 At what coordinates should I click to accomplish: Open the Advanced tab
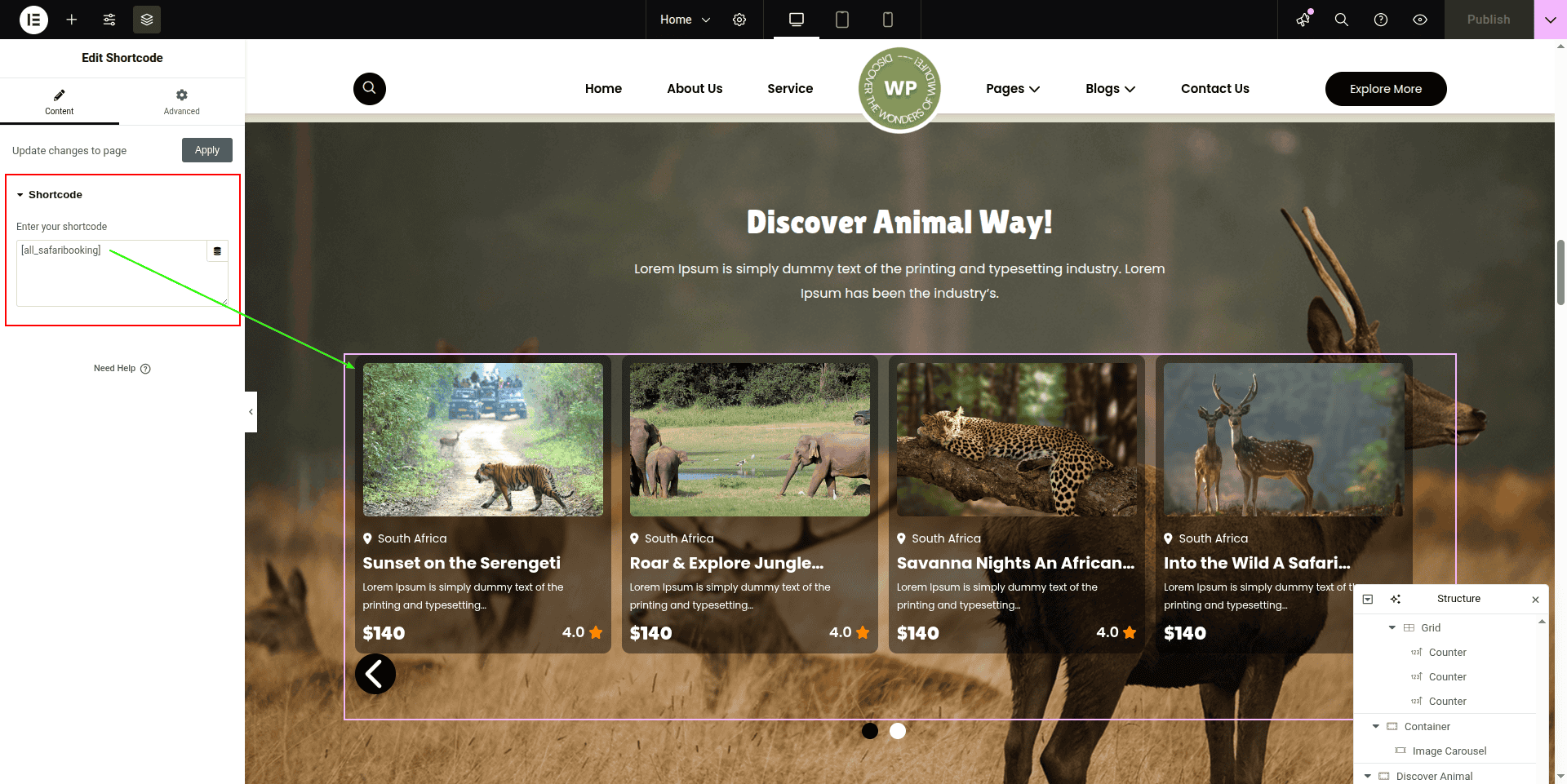point(181,101)
